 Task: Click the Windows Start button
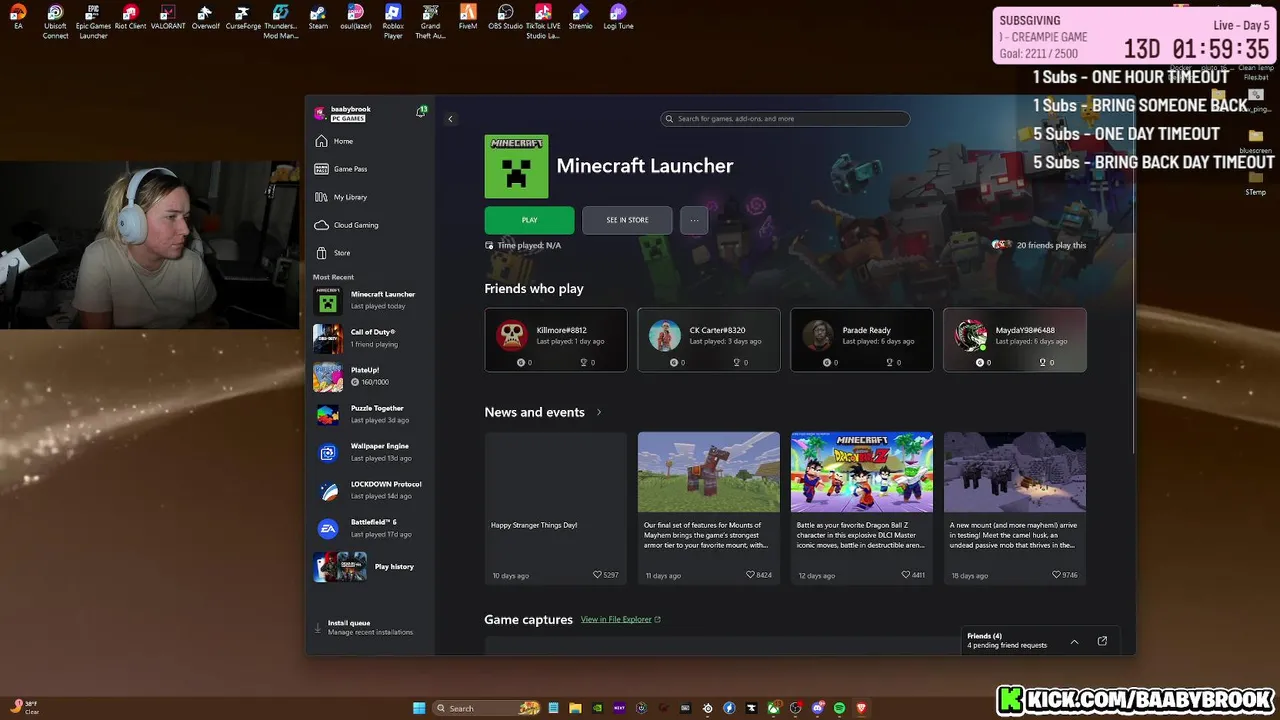click(x=419, y=708)
